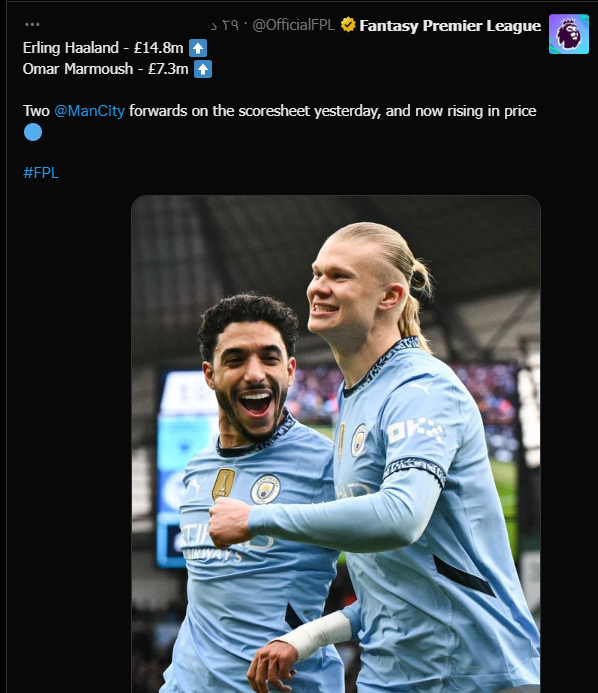Screen dimensions: 598x693
Task: Open the #FPL hashtag
Action: 41,173
